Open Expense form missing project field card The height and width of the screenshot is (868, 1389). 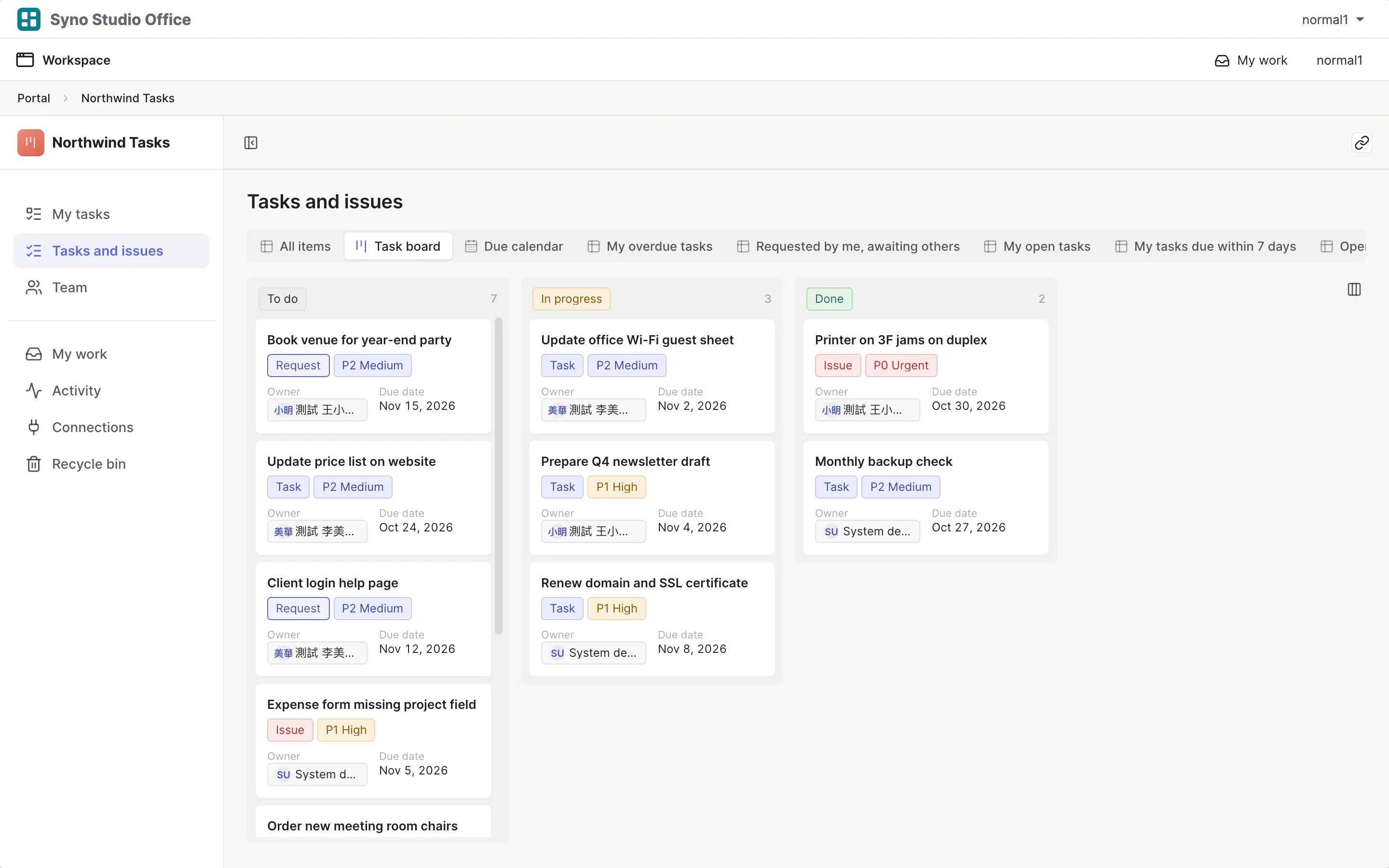(x=373, y=741)
